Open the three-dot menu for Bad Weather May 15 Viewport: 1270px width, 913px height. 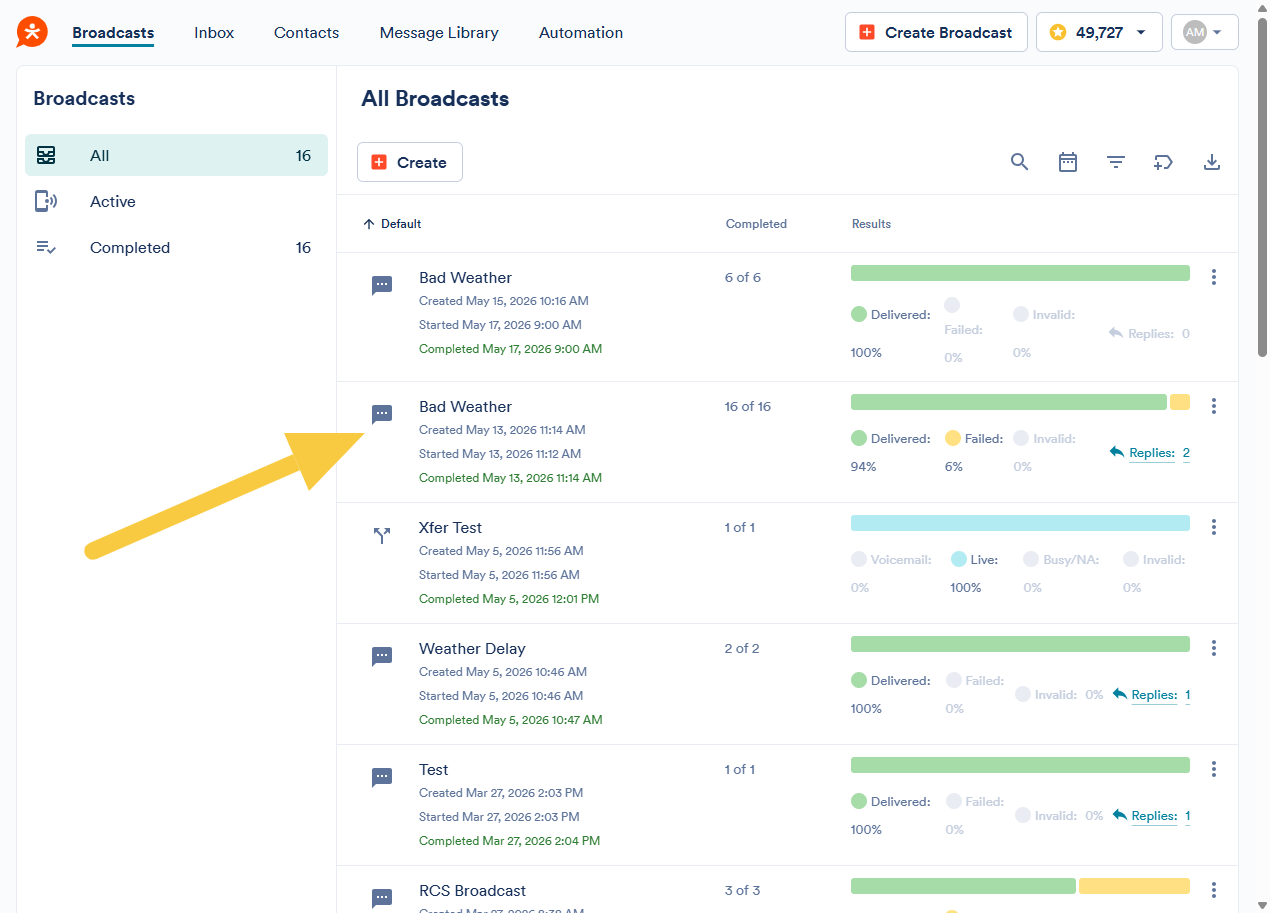click(x=1214, y=277)
